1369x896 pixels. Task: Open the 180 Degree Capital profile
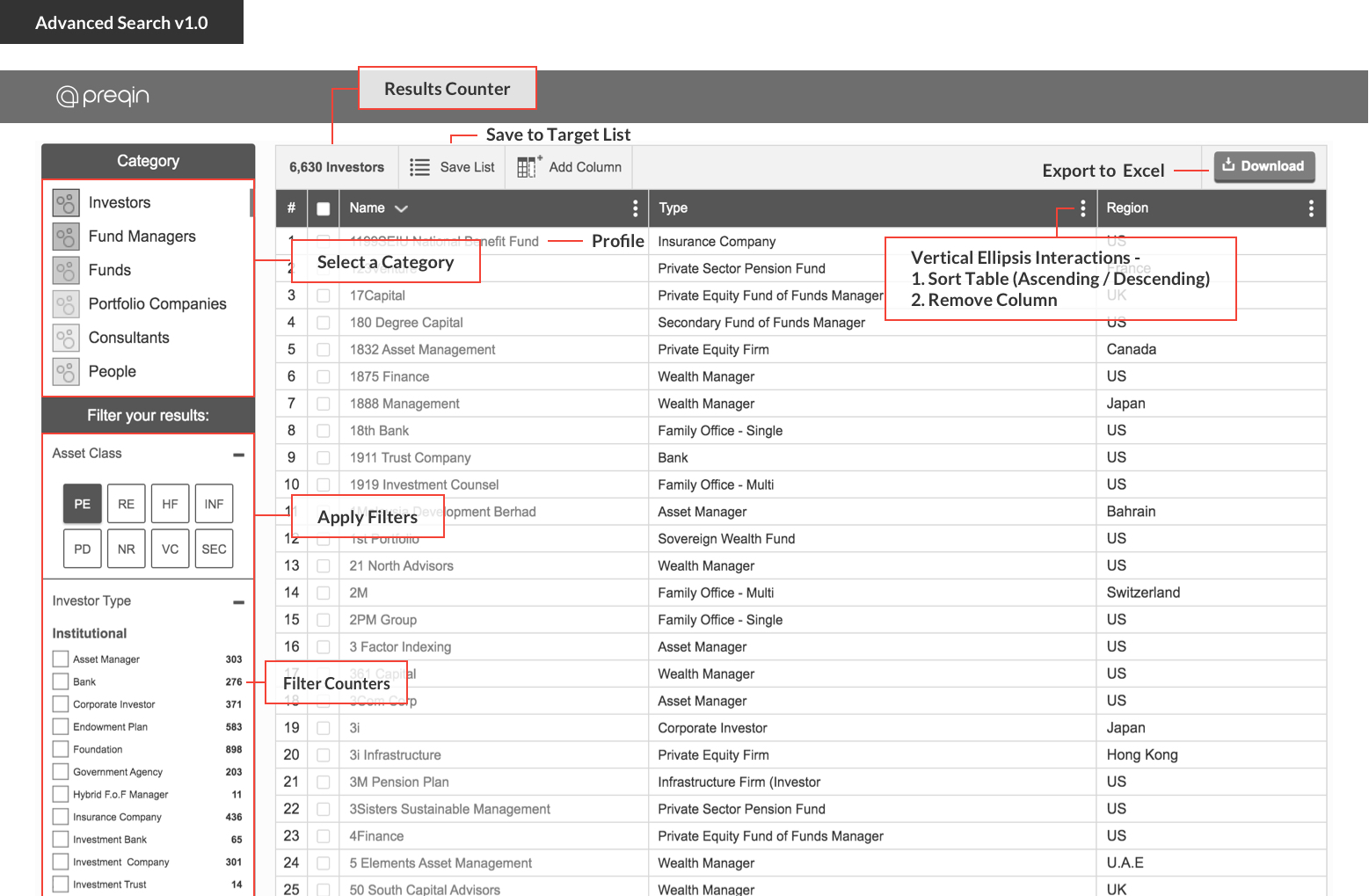(x=406, y=323)
